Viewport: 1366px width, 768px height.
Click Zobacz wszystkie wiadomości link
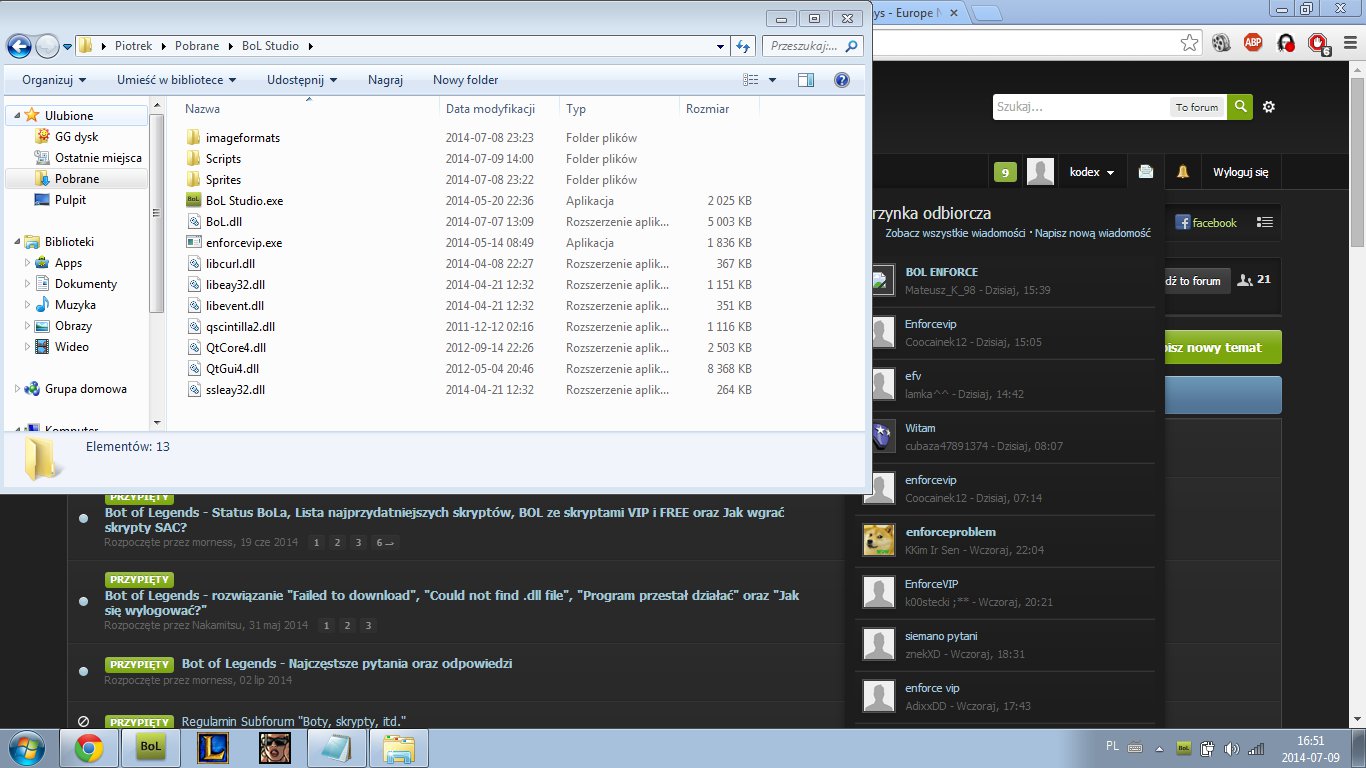pos(955,233)
